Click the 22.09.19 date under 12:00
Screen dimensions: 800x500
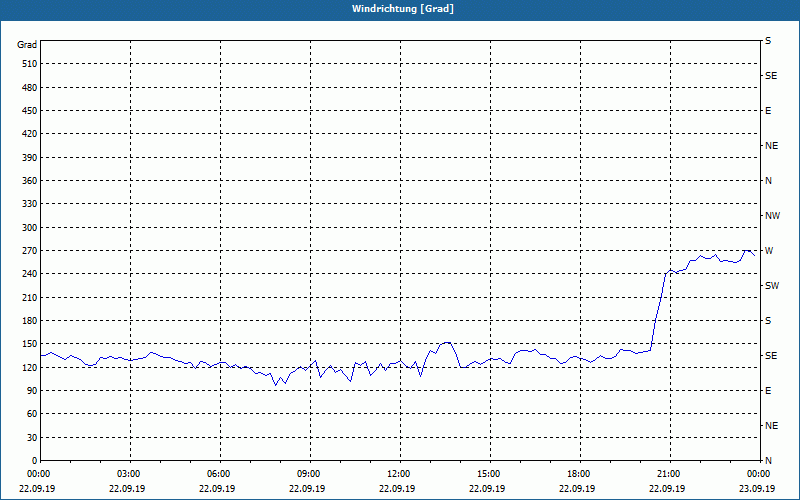pyautogui.click(x=397, y=488)
